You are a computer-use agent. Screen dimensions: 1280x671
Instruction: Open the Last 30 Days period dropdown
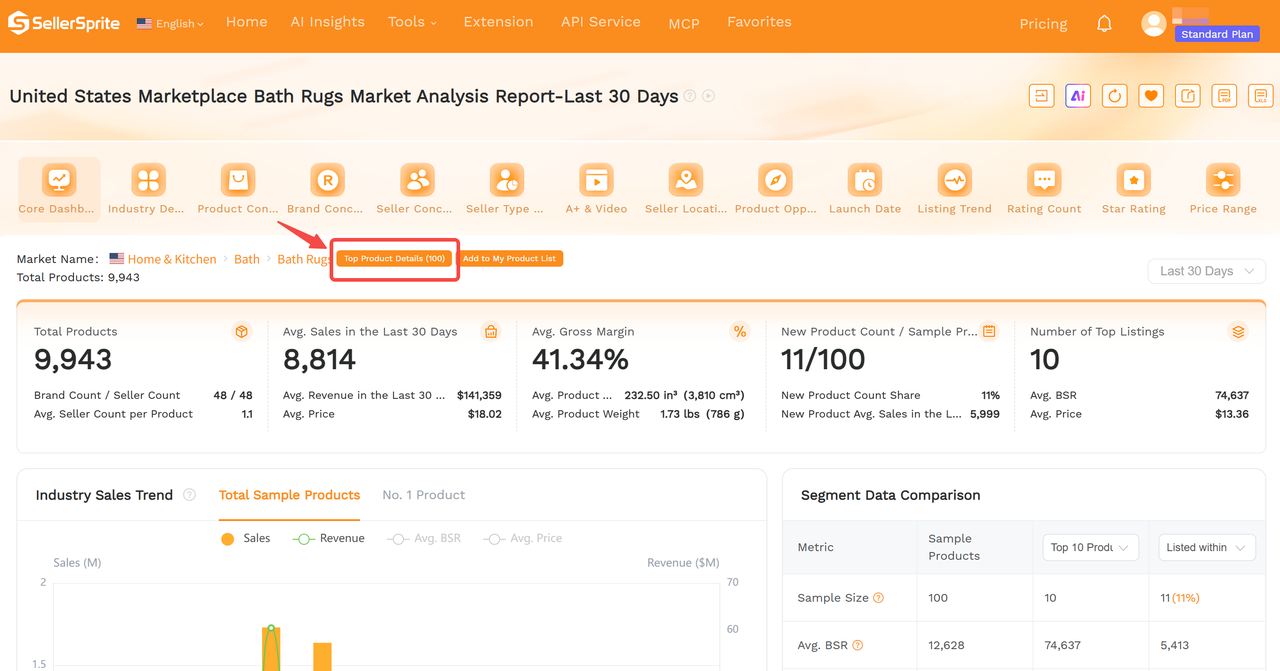pyautogui.click(x=1206, y=271)
